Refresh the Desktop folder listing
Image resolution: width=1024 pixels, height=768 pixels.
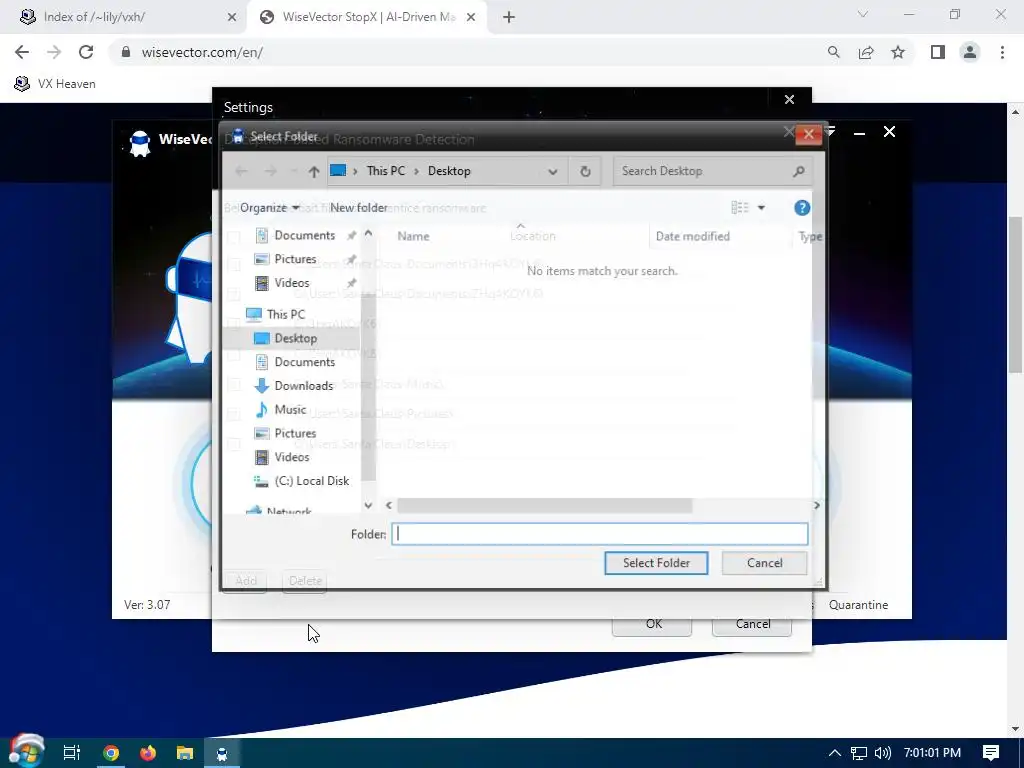pos(585,171)
